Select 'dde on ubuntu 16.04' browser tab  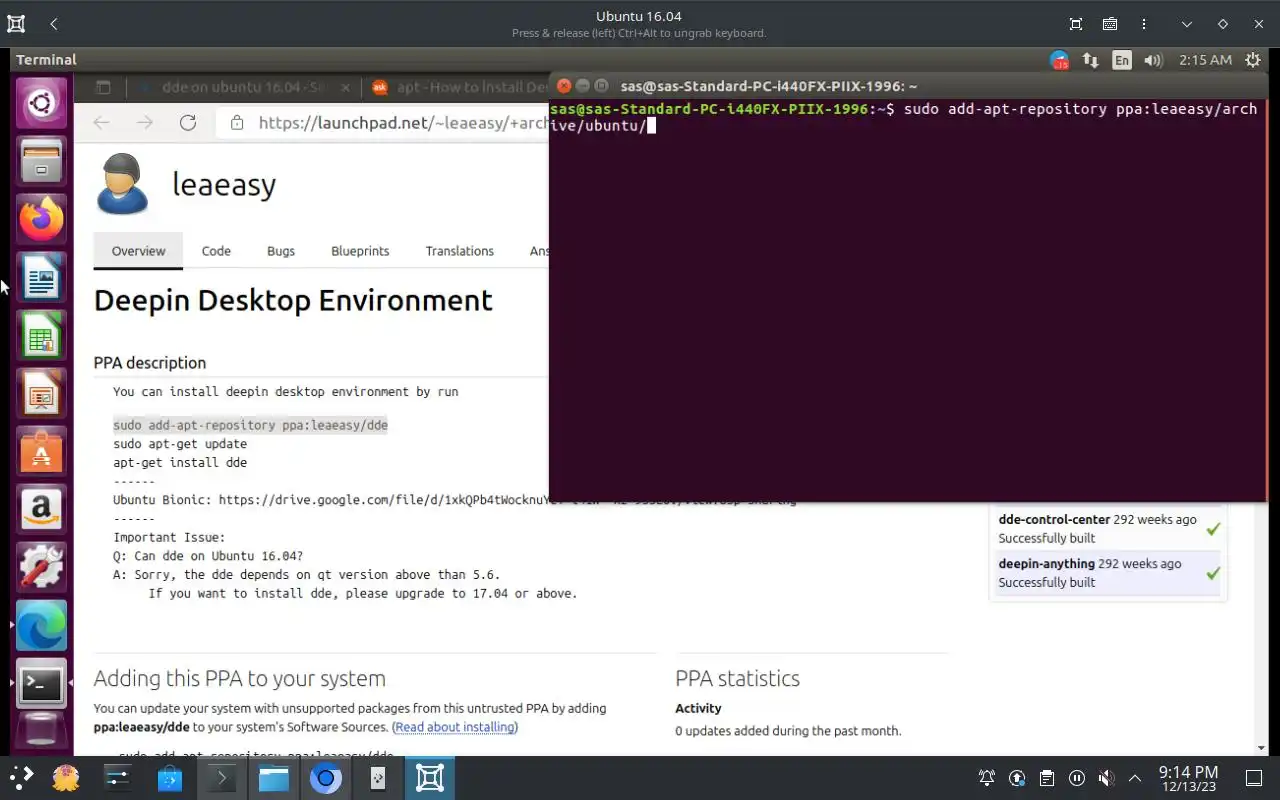(x=242, y=87)
